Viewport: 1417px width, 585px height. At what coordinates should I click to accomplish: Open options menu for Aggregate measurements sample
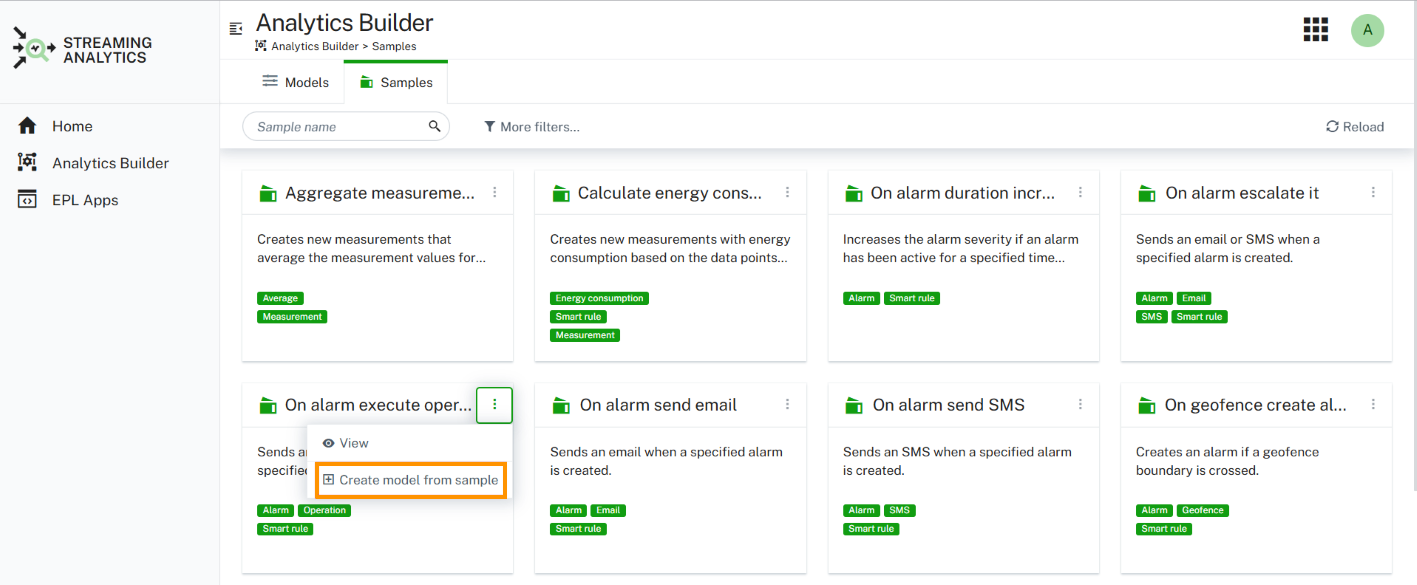495,193
